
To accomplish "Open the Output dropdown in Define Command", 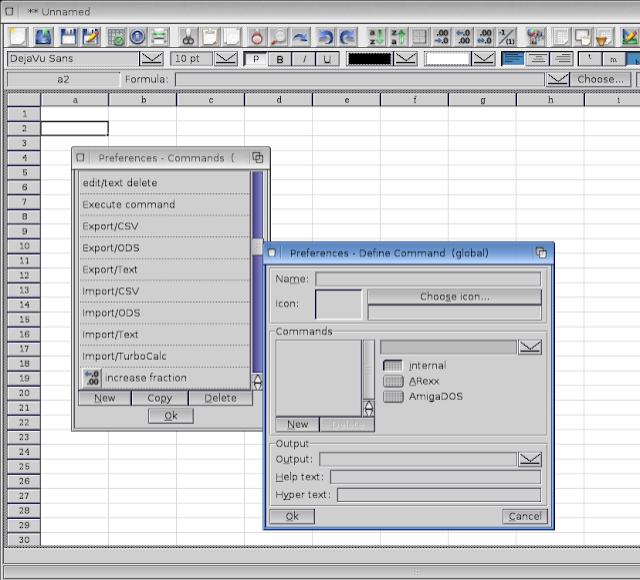I will pos(530,459).
